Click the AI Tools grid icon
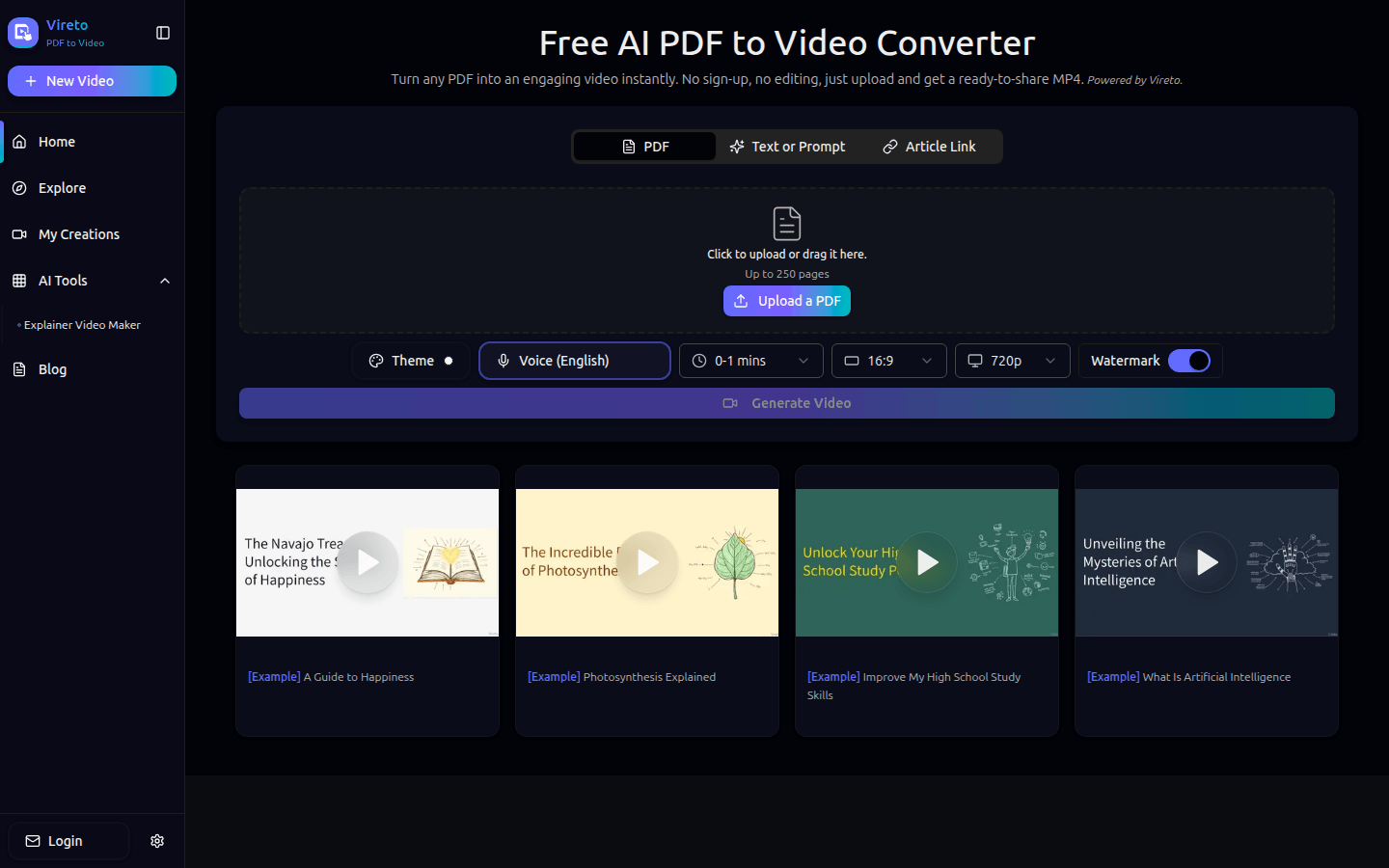 point(19,281)
